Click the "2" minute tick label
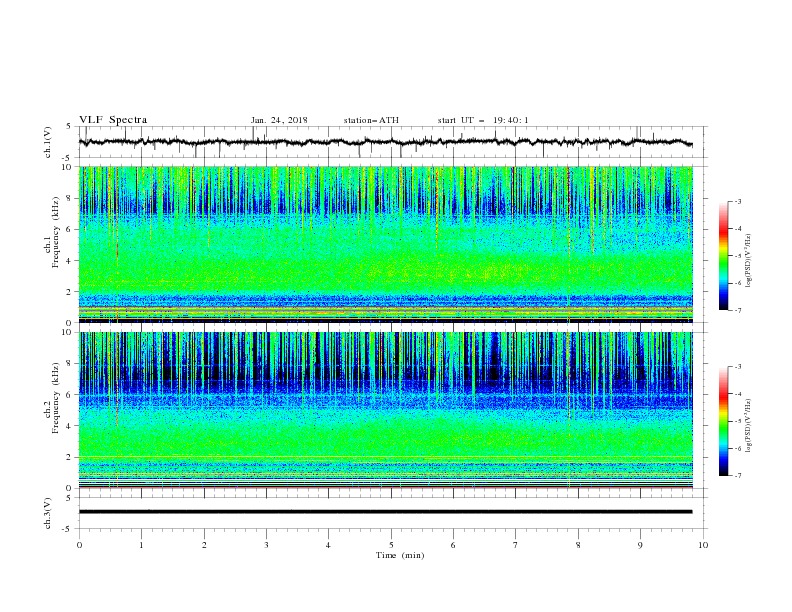This screenshot has width=792, height=612. (204, 545)
